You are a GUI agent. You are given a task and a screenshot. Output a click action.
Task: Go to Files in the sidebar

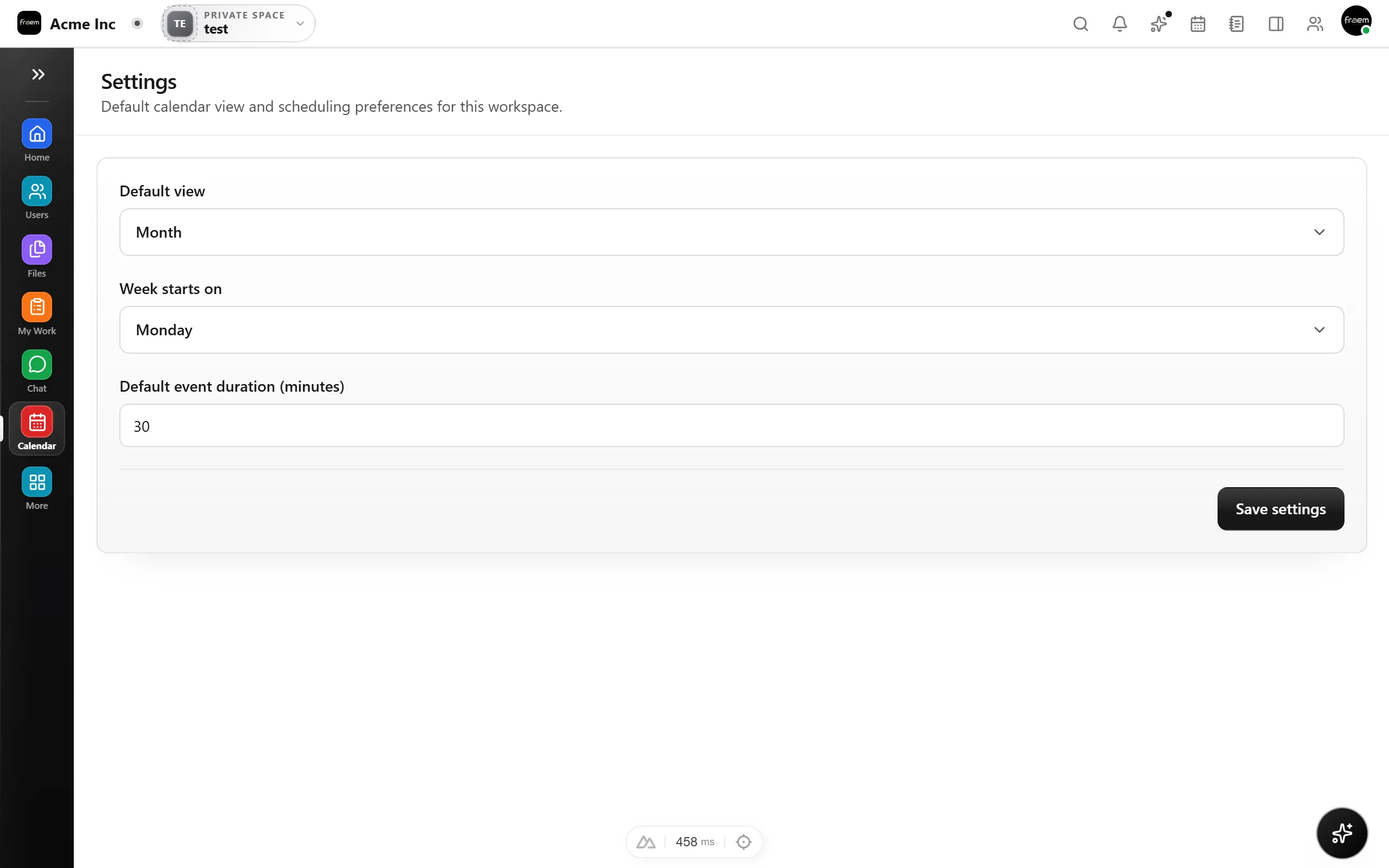37,257
